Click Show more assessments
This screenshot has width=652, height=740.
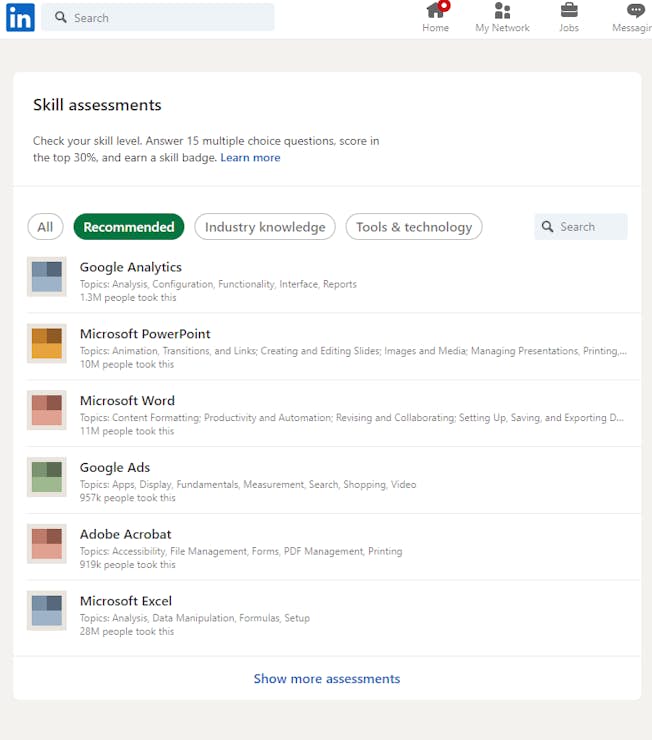pyautogui.click(x=326, y=679)
